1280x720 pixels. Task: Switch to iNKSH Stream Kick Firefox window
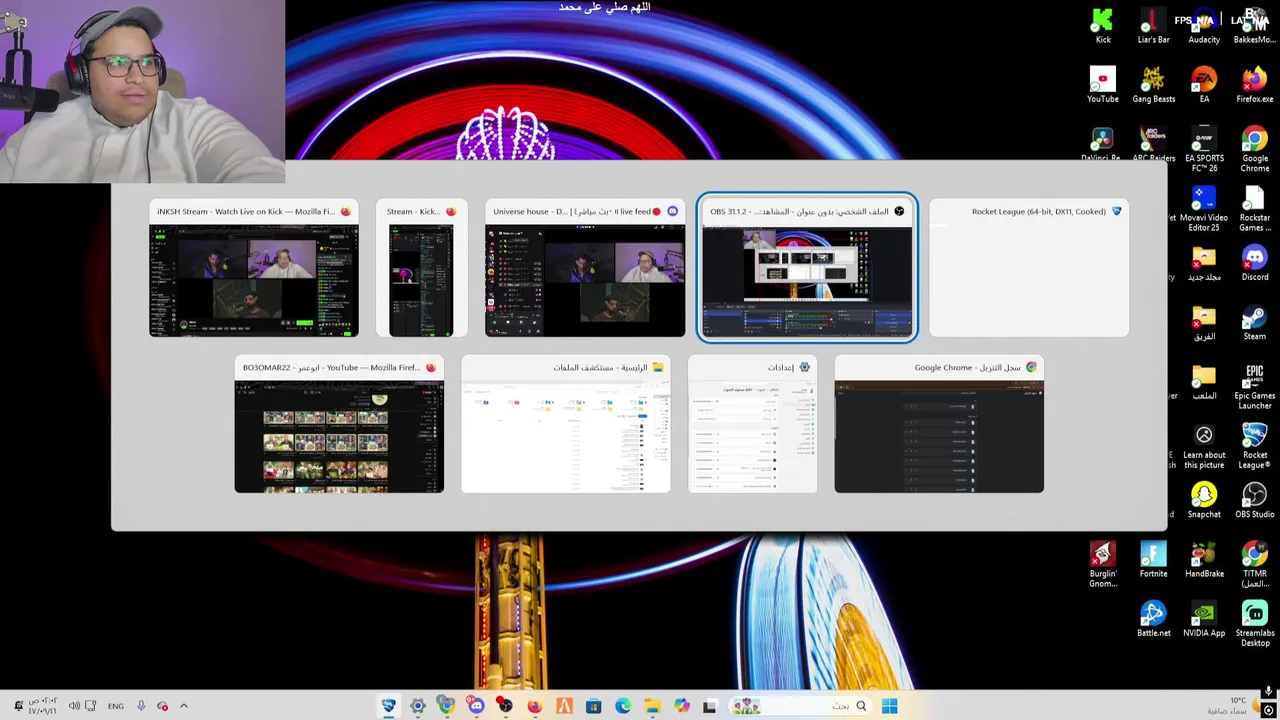pos(253,269)
